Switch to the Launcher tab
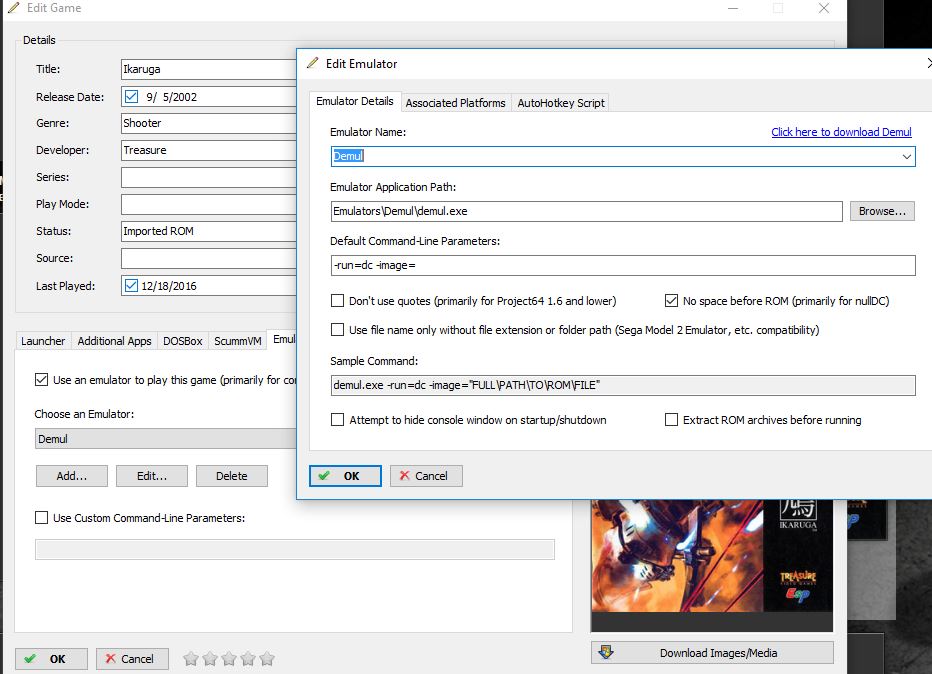Screen dimensions: 932x674 [x=43, y=341]
